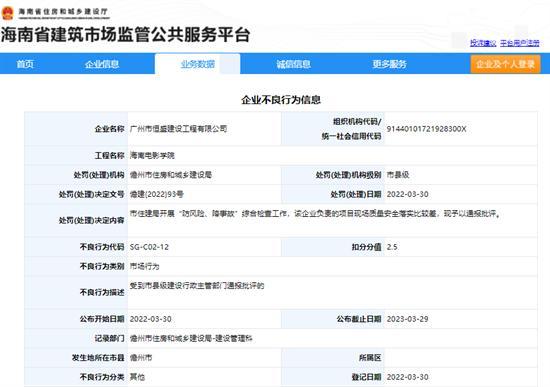The image size is (550, 387).
Task: Click project name 海南电影学院
Action: click(x=152, y=155)
